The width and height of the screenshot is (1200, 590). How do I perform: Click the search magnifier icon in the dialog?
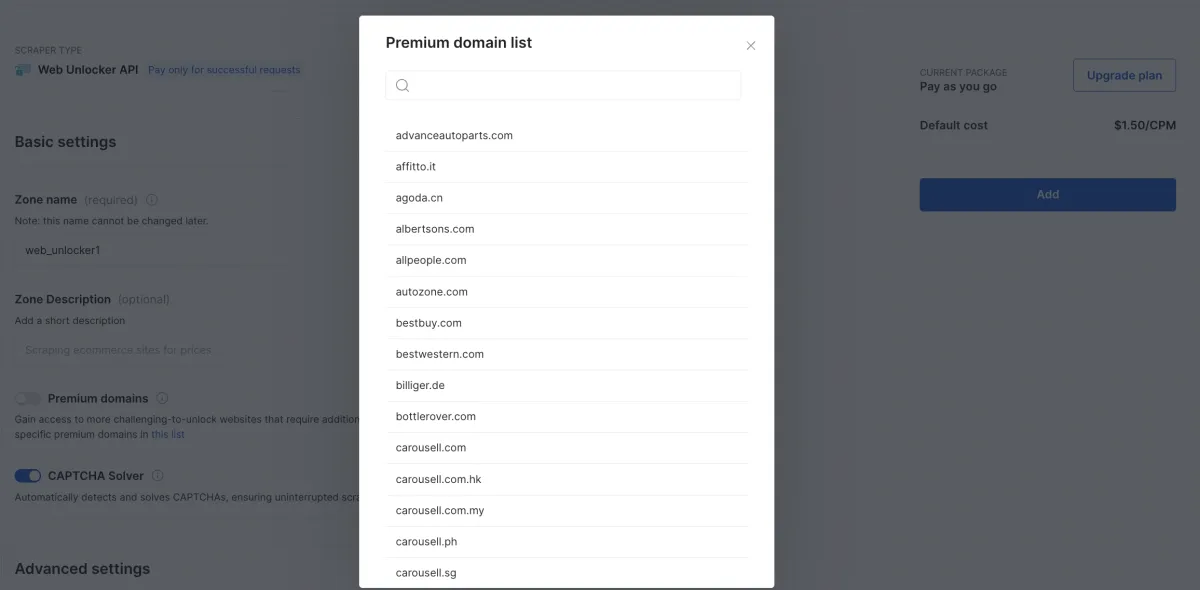(402, 85)
